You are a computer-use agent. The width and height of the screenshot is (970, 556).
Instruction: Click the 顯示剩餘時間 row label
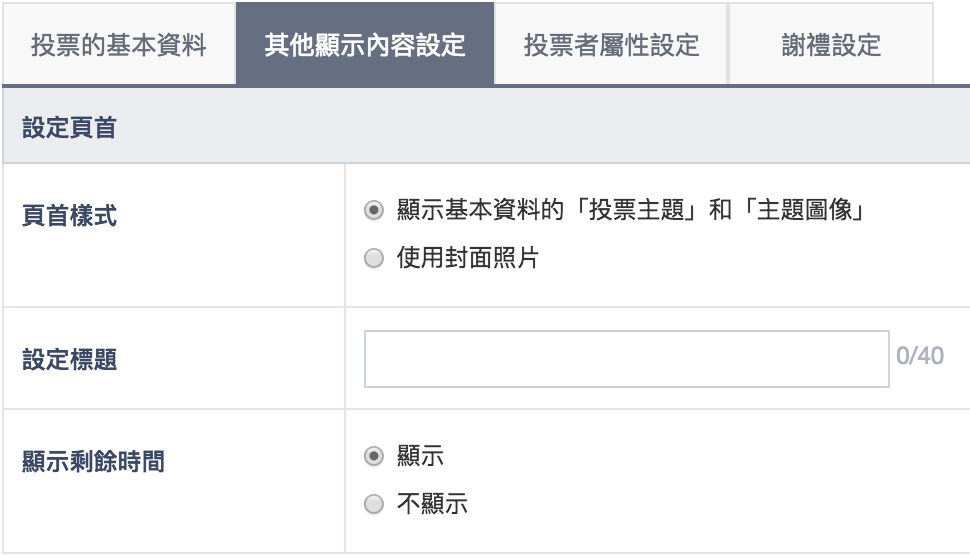pyautogui.click(x=93, y=462)
